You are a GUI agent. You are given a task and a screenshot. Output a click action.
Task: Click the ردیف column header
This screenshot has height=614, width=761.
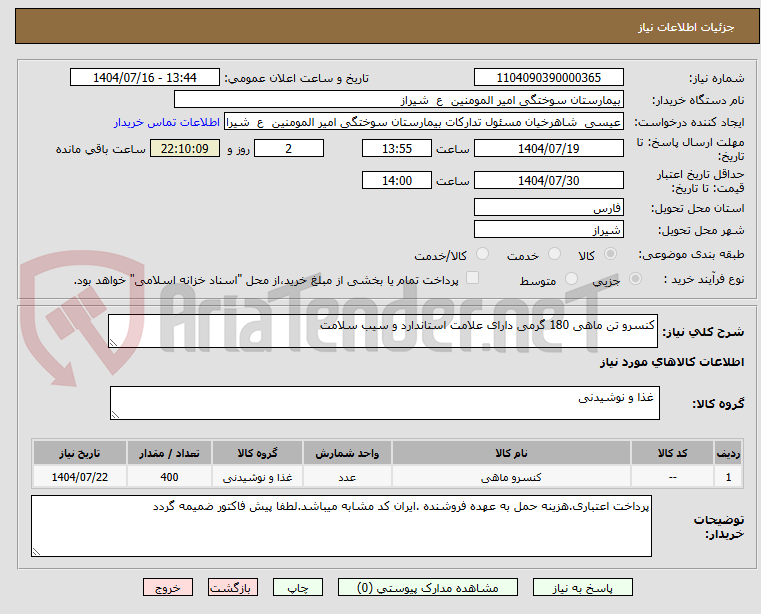pos(728,453)
